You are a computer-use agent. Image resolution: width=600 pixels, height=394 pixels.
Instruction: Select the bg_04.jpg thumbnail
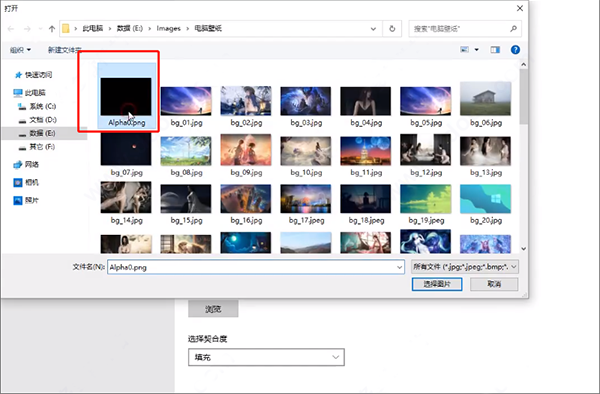(x=365, y=101)
